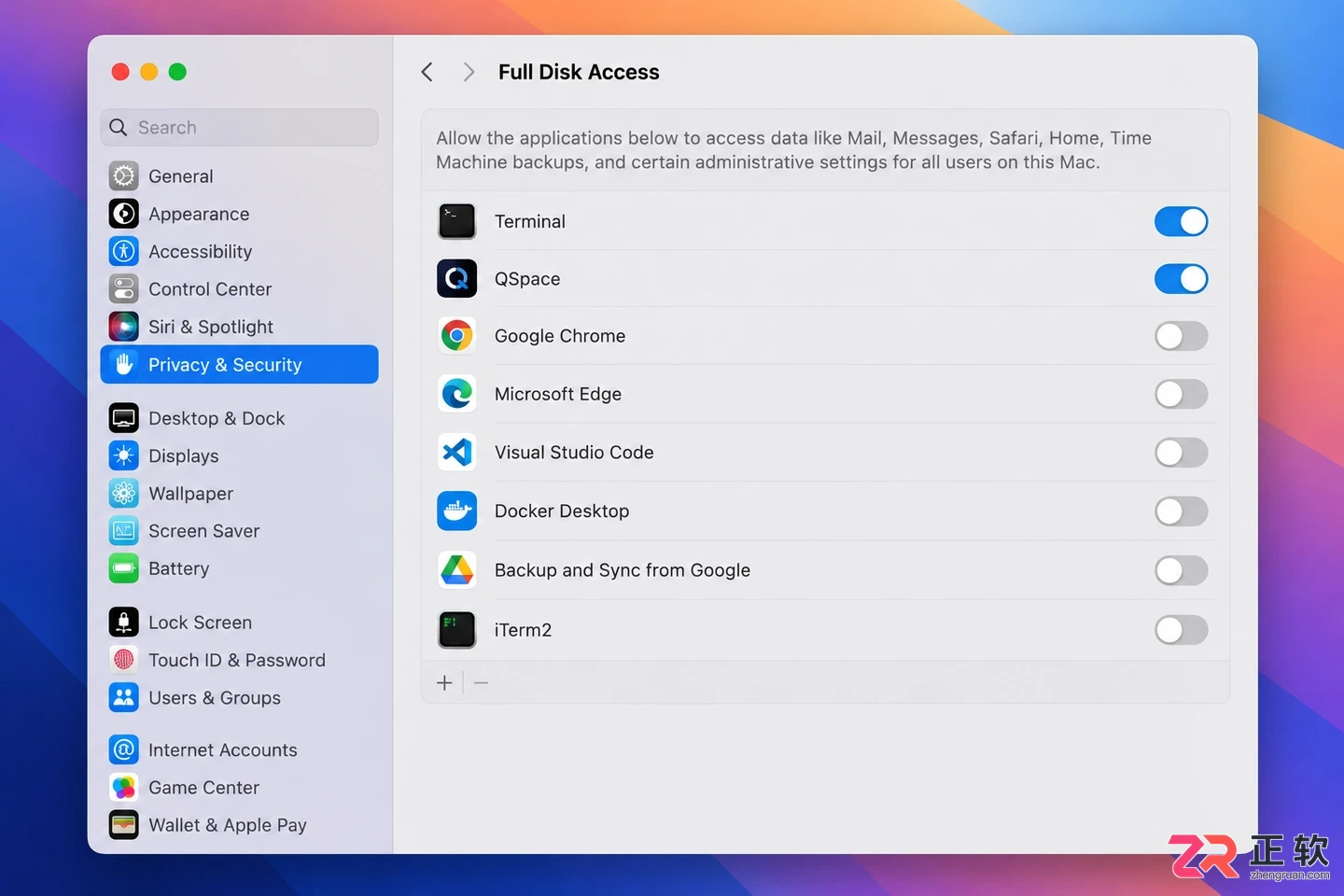1344x896 pixels.
Task: Click the Microsoft Edge icon
Action: 457,394
